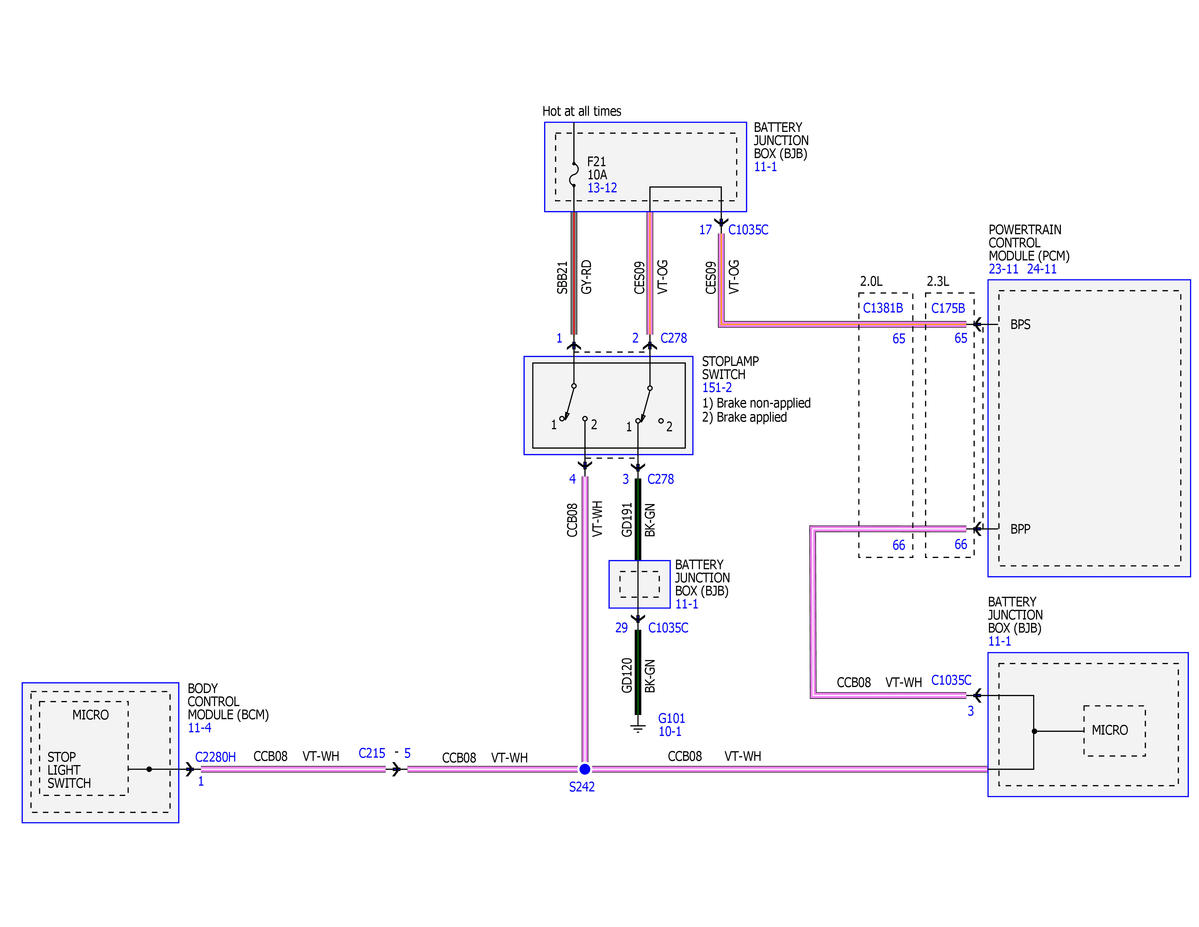Click the "2) Brake applied" note
This screenshot has height=927, width=1199.
click(744, 418)
